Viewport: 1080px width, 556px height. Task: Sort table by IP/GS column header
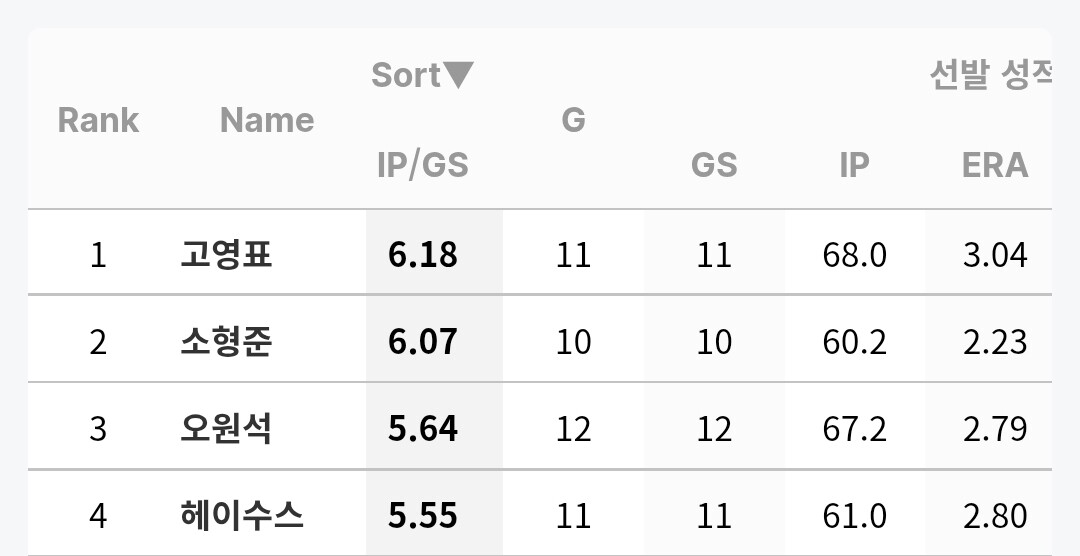(x=422, y=165)
